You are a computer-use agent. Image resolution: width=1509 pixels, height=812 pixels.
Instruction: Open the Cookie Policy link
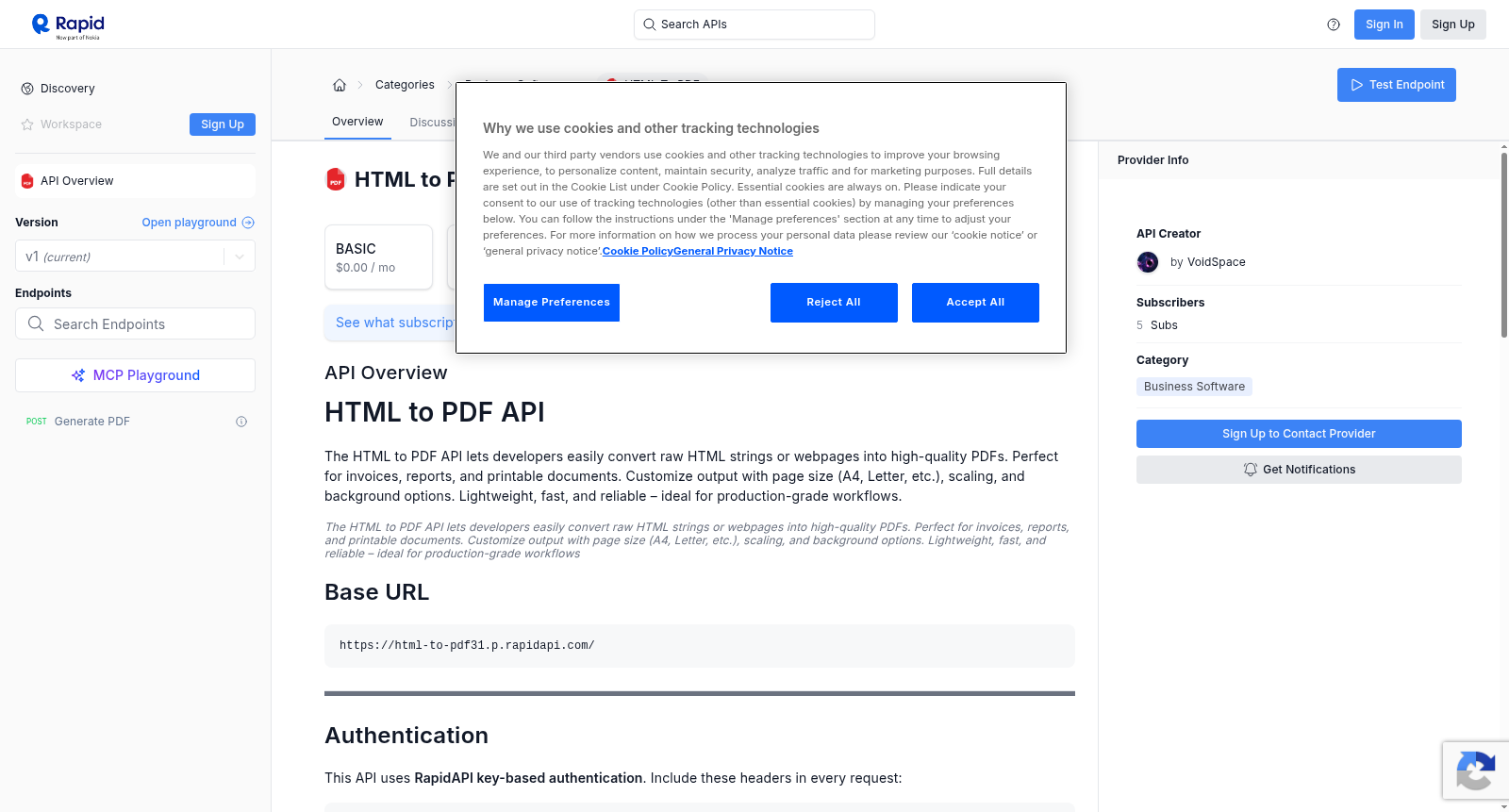[x=638, y=251]
